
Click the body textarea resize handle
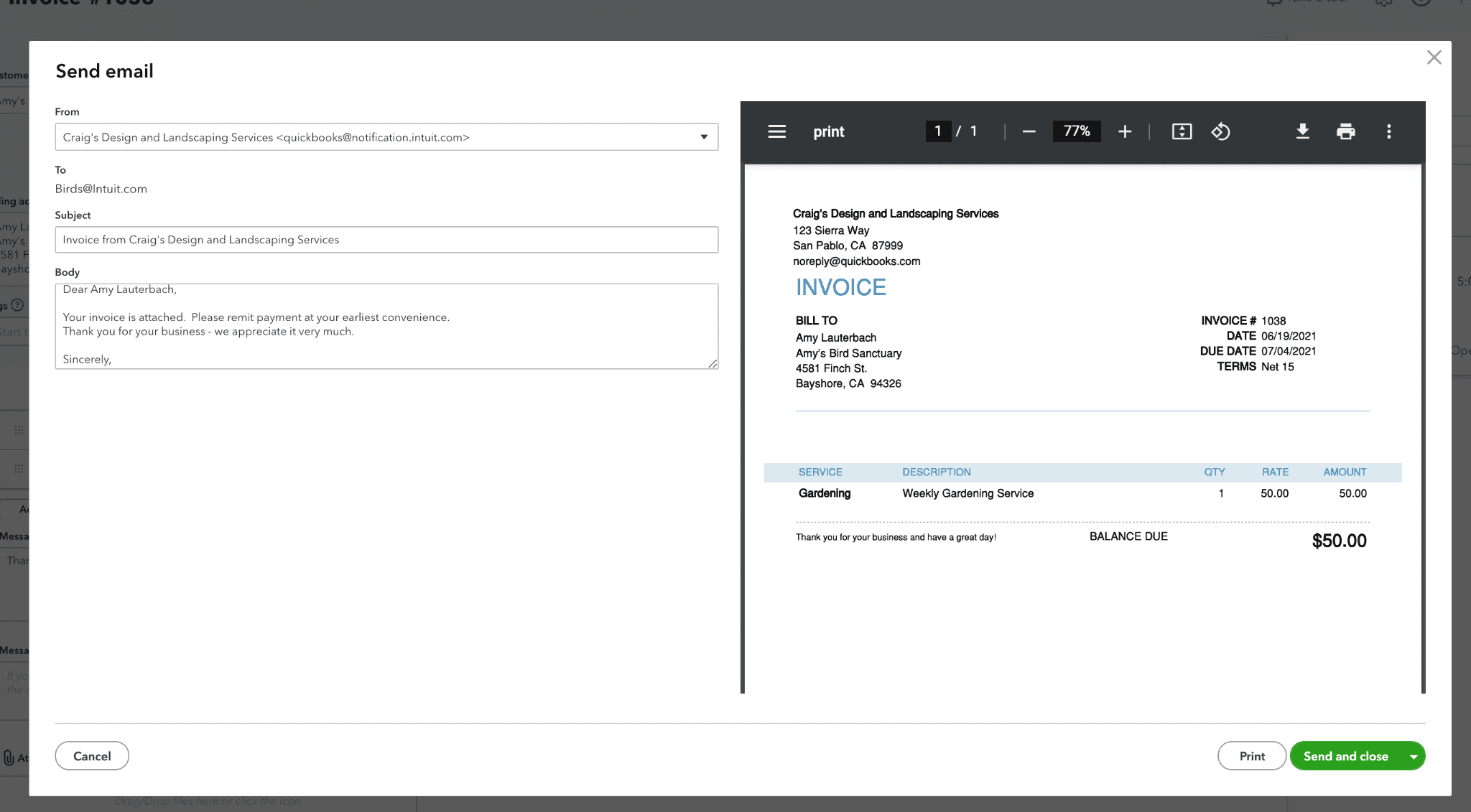click(713, 363)
